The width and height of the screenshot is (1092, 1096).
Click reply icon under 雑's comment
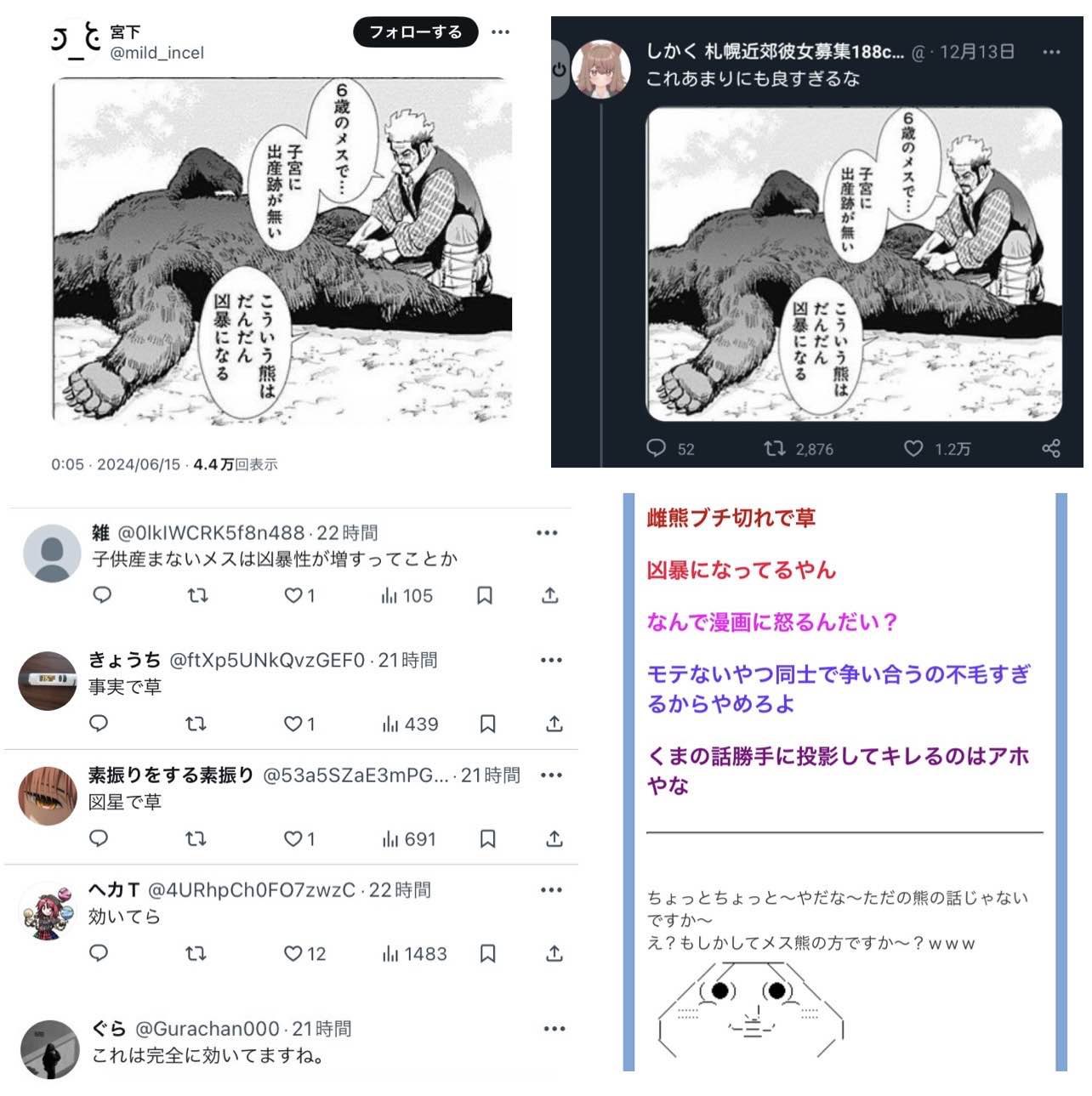tap(102, 595)
